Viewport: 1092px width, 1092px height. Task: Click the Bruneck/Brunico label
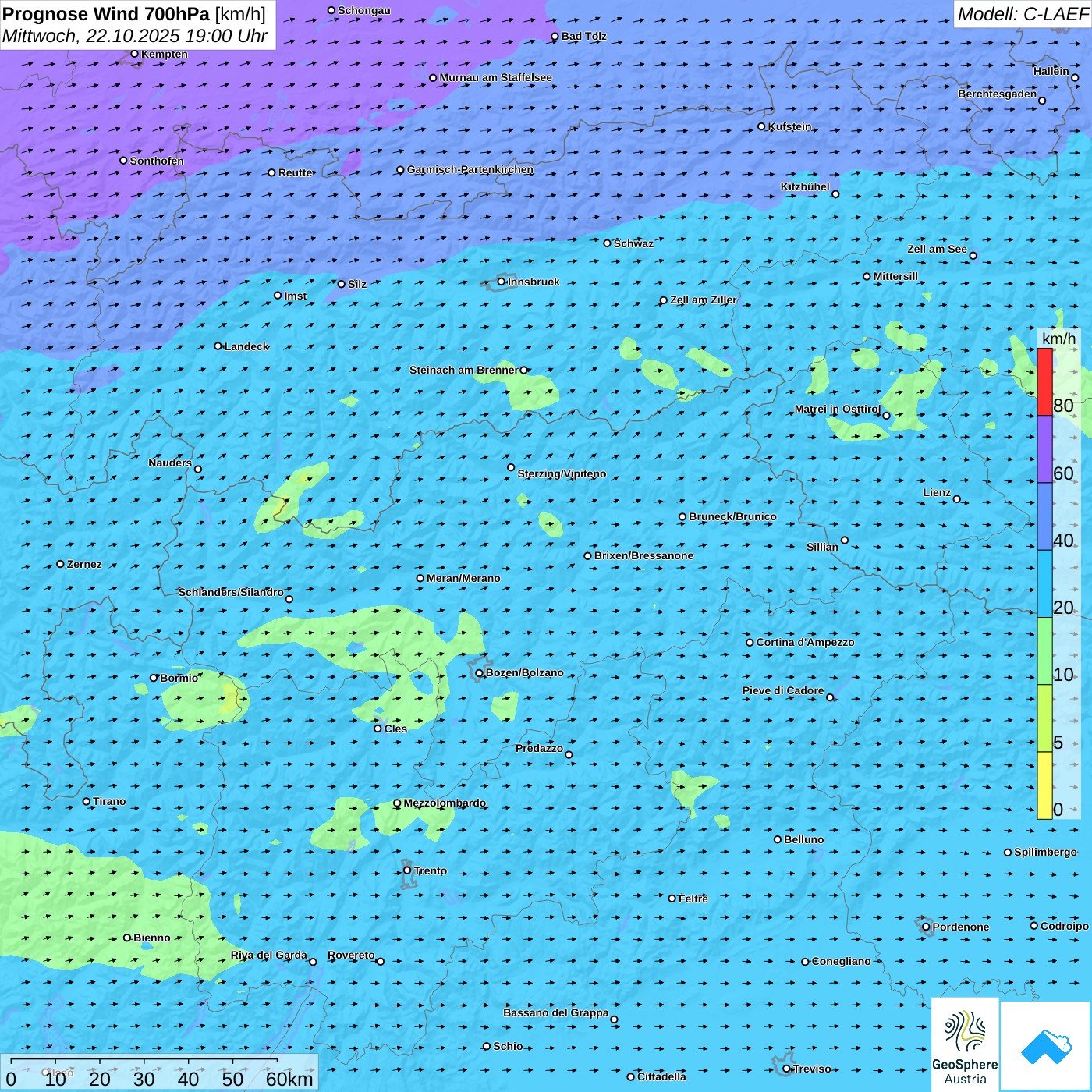pyautogui.click(x=732, y=516)
